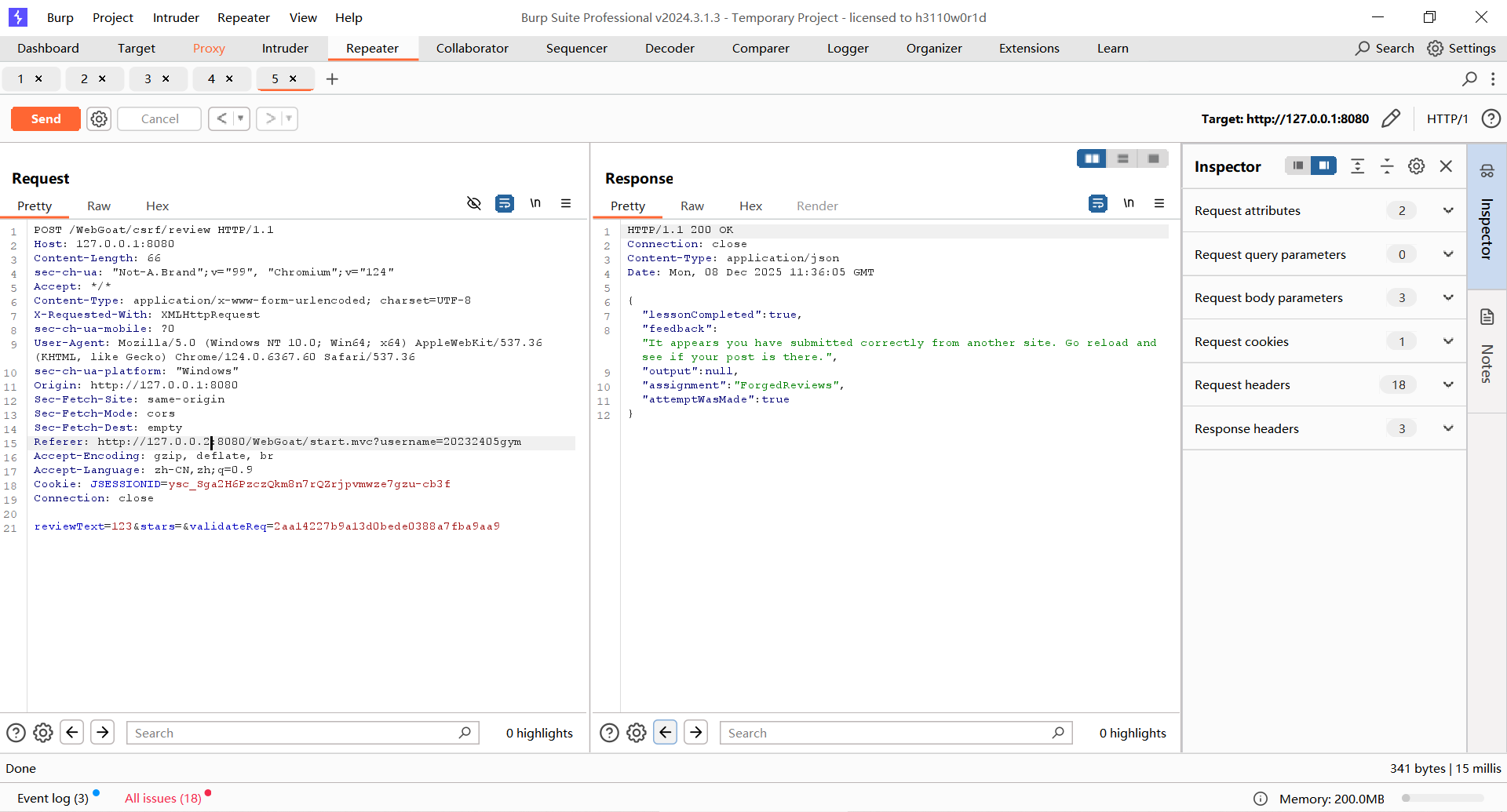Expand Request query parameters section
The width and height of the screenshot is (1507, 812).
1448,254
